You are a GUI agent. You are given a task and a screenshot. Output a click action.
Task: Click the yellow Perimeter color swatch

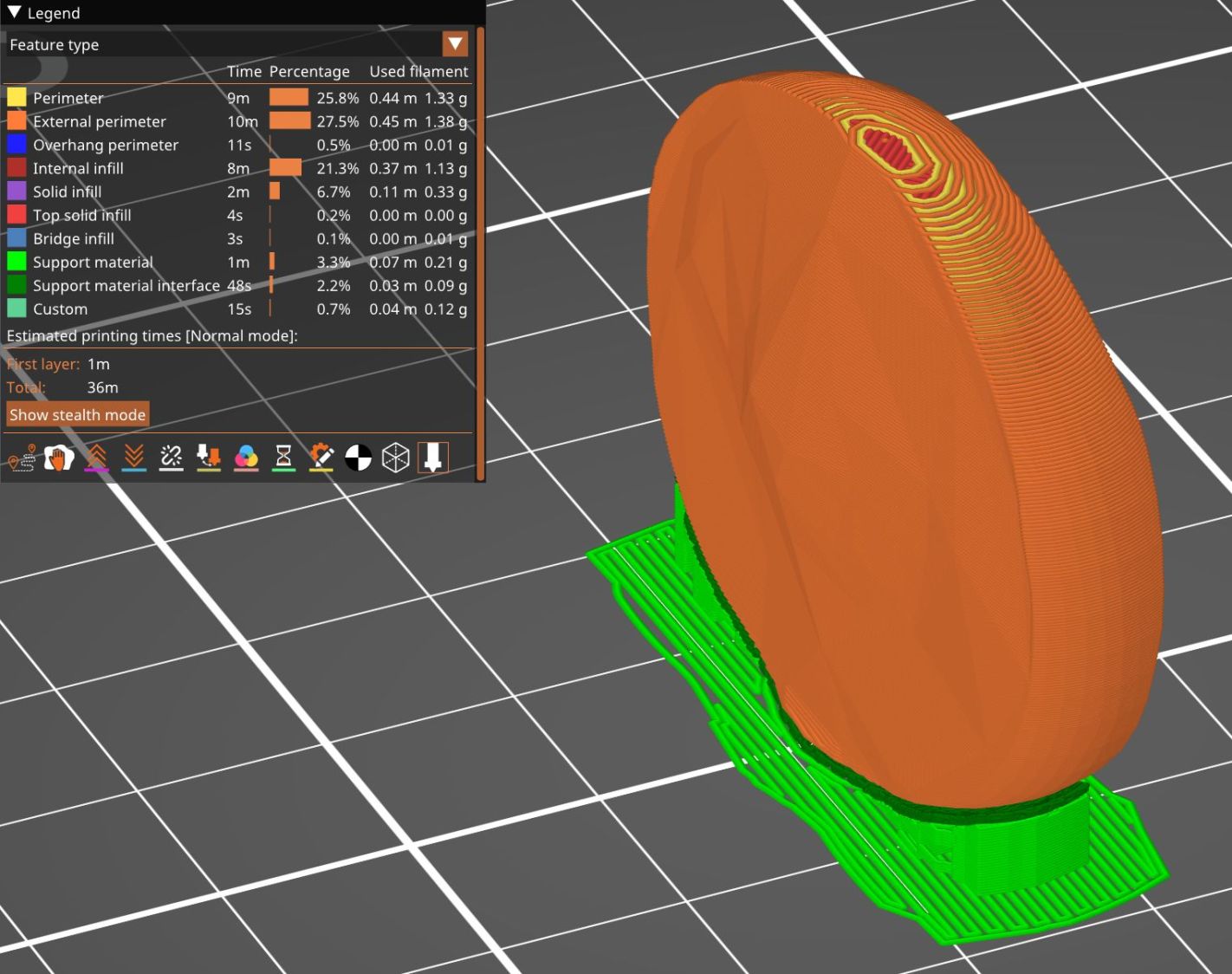pyautogui.click(x=16, y=97)
